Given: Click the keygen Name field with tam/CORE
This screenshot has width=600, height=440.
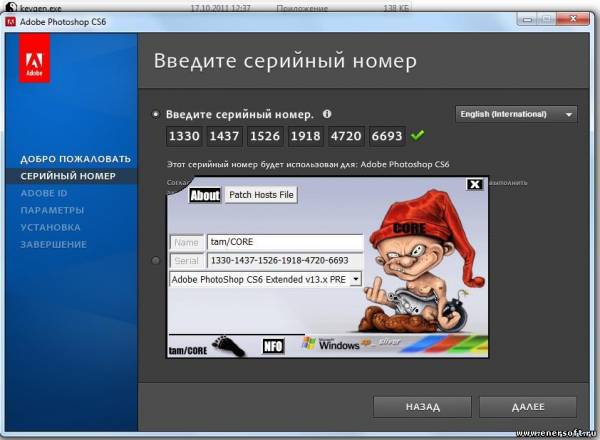Looking at the screenshot, I should pos(285,242).
